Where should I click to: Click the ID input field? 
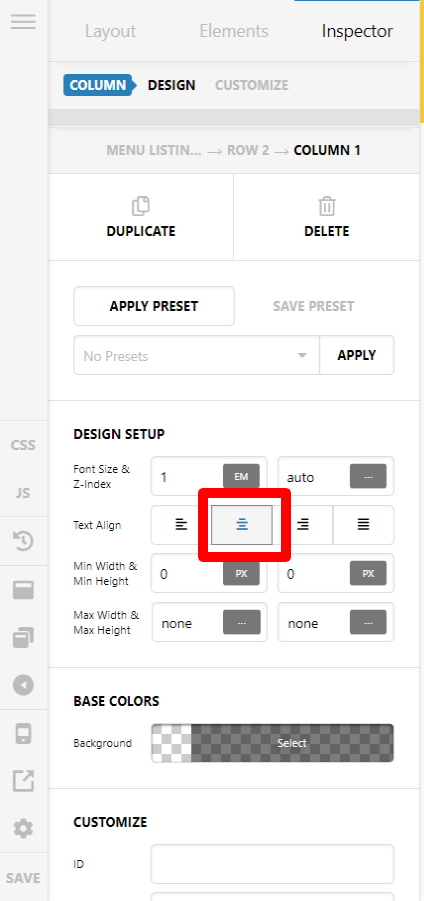(x=272, y=864)
